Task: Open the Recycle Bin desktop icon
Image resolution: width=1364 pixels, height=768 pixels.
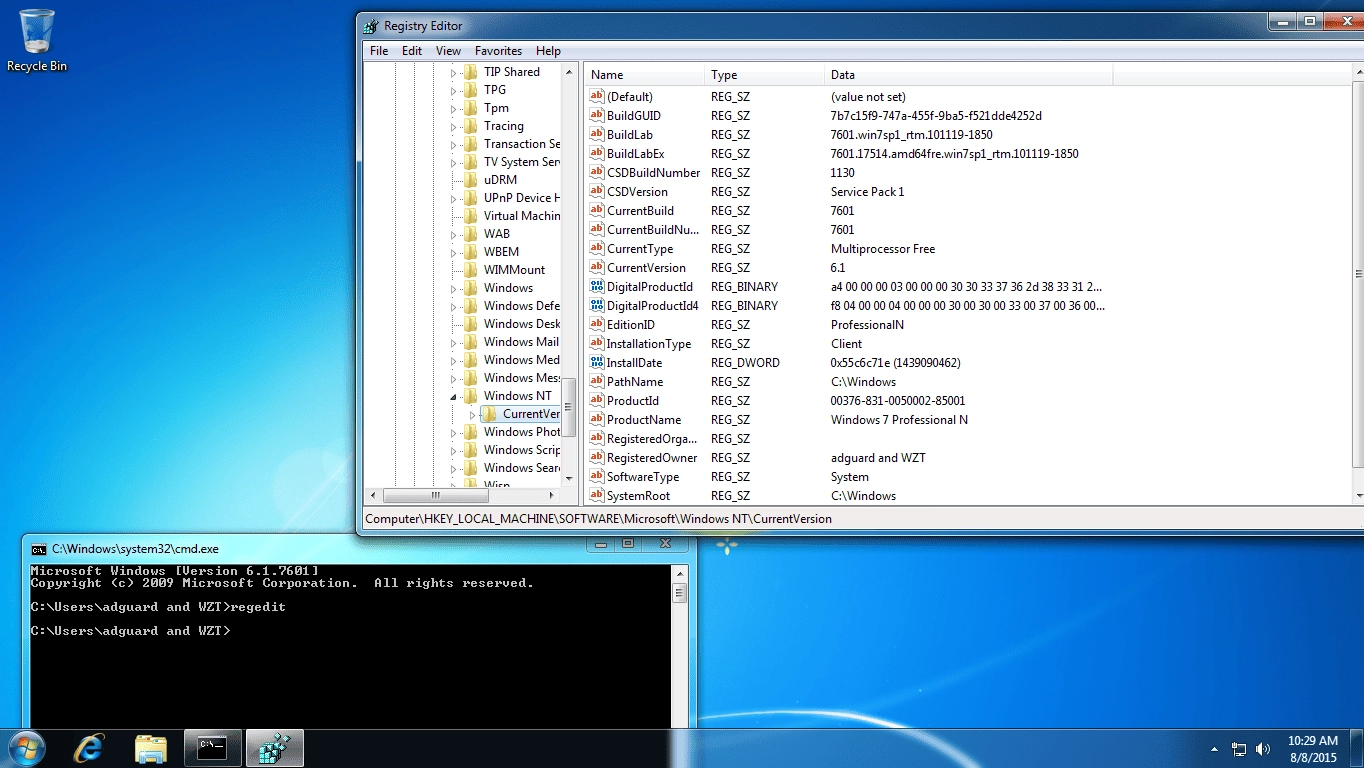Action: tap(37, 40)
